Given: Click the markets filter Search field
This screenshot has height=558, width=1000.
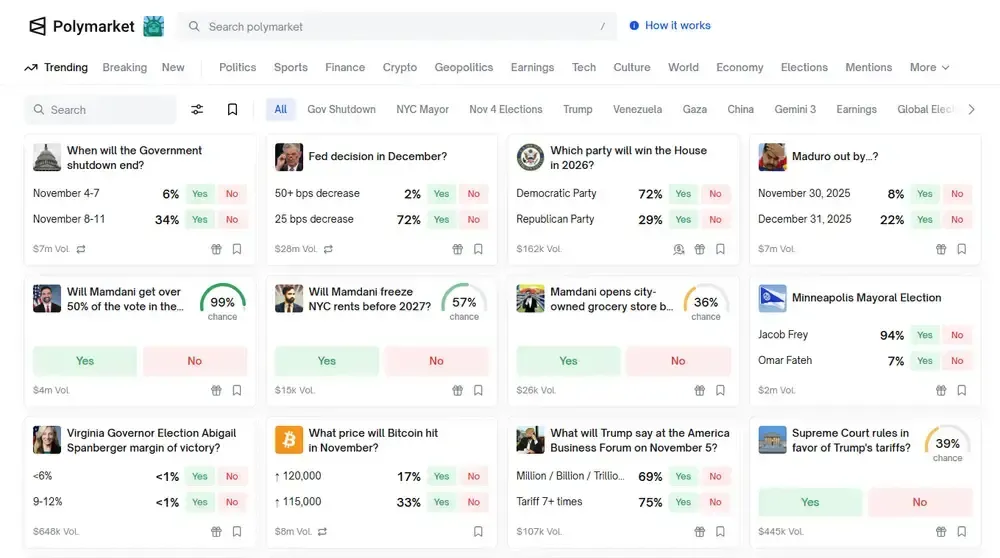Looking at the screenshot, I should [x=100, y=110].
